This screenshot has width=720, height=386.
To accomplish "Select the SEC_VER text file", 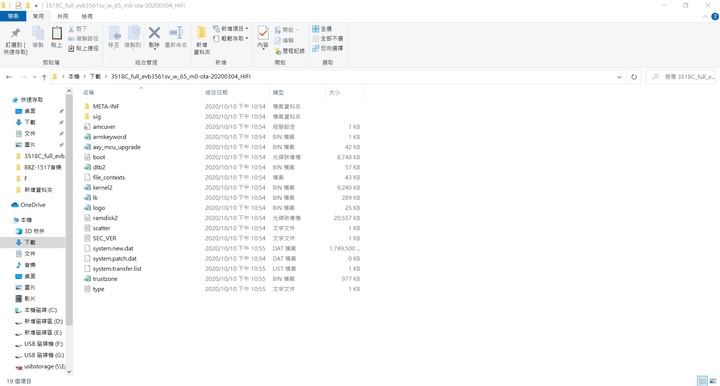I will (x=104, y=239).
